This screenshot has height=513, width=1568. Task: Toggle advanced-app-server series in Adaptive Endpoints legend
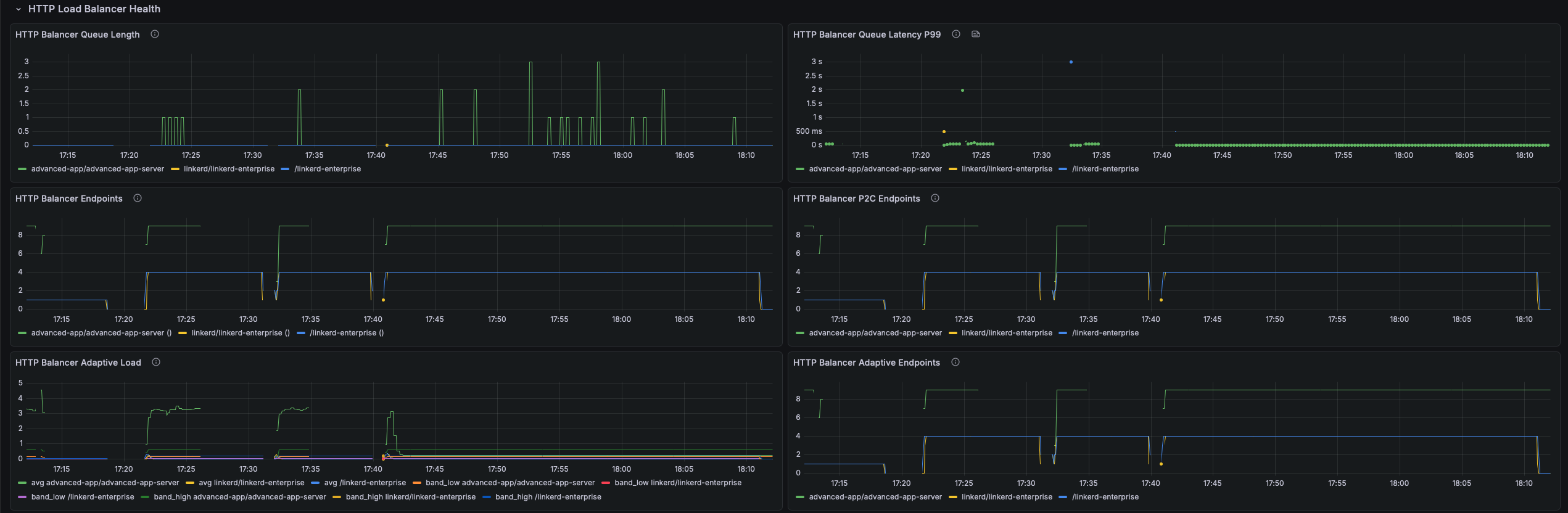tap(875, 497)
